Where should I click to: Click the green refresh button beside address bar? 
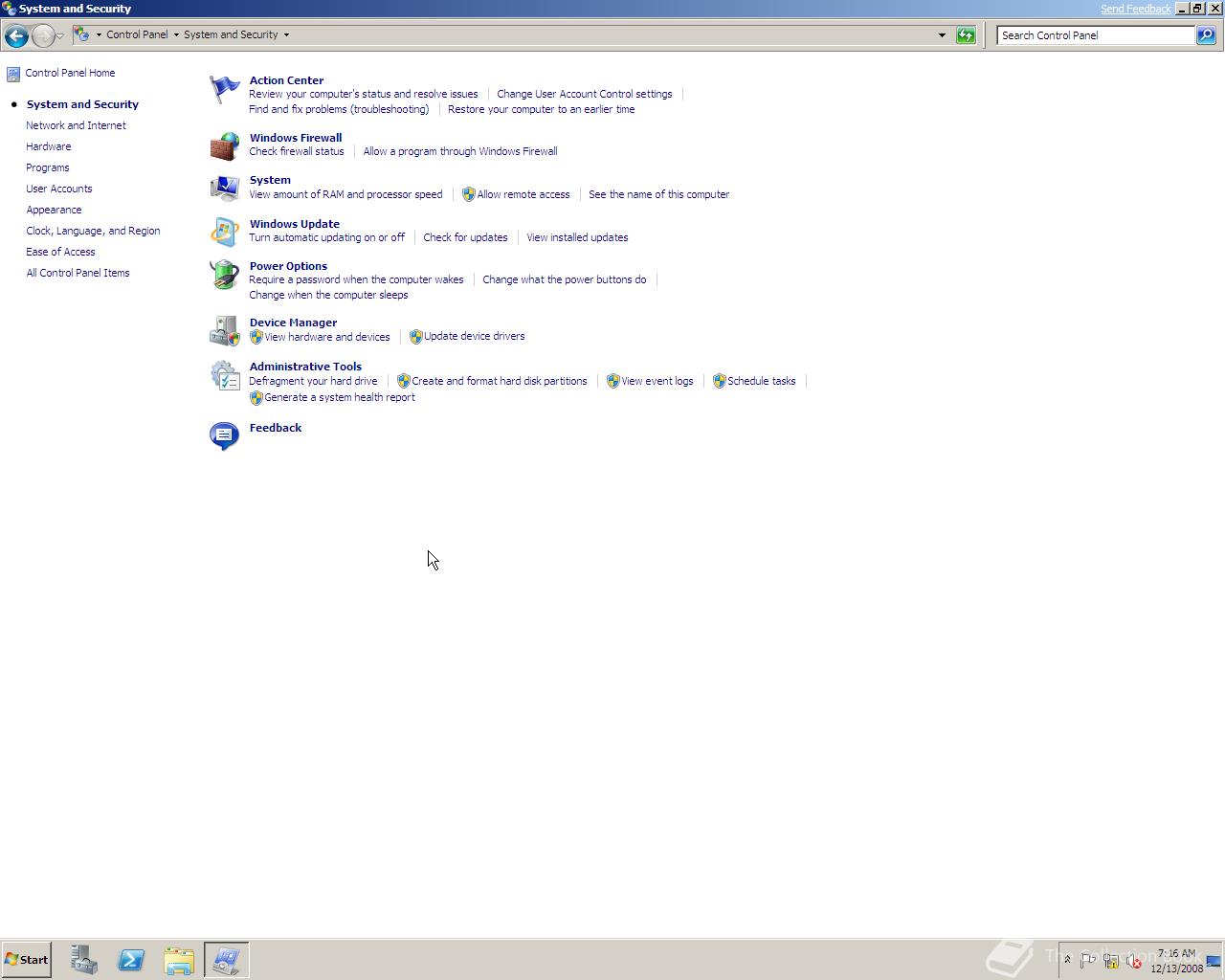966,35
